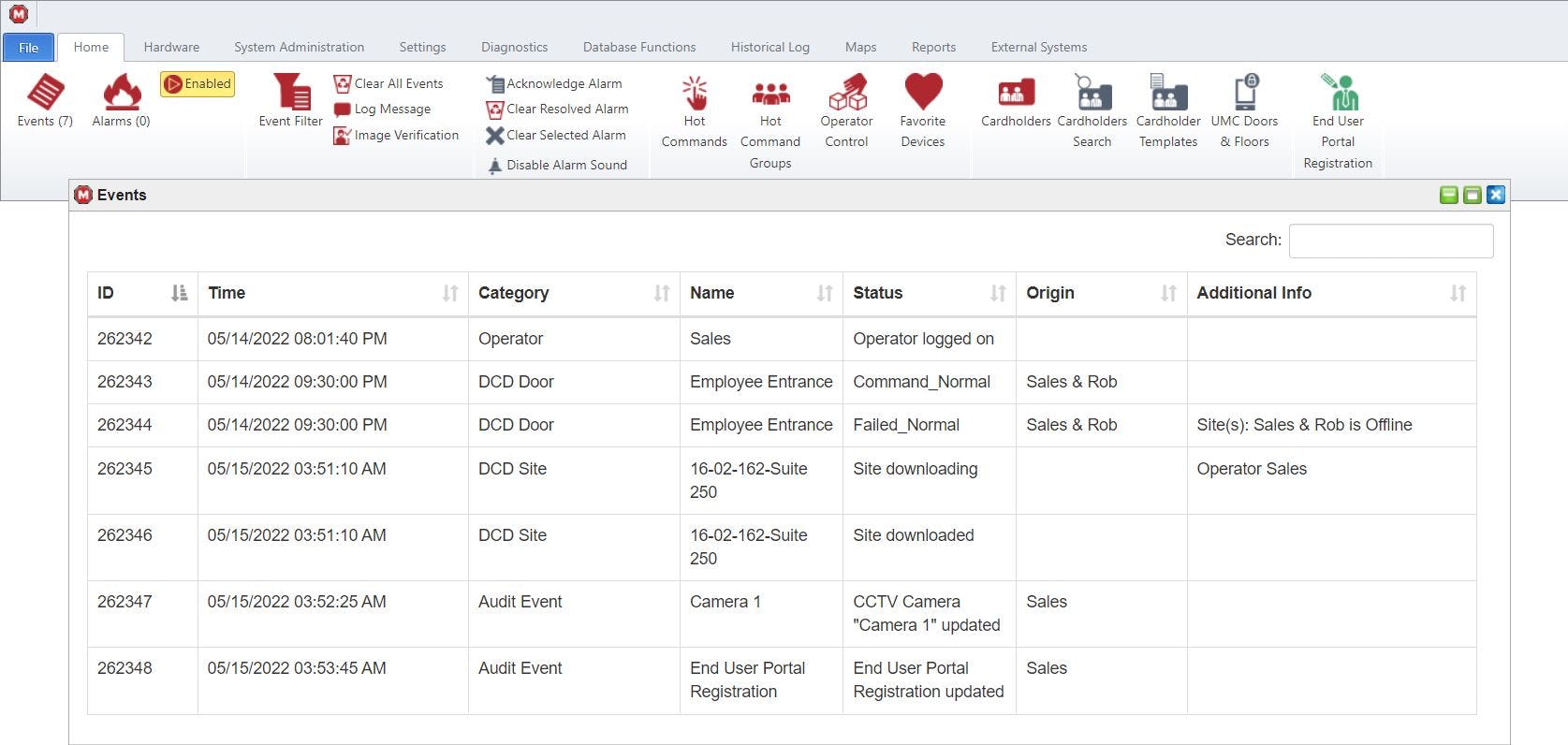Launch Hot Commands
The width and height of the screenshot is (1568, 745).
tap(695, 94)
